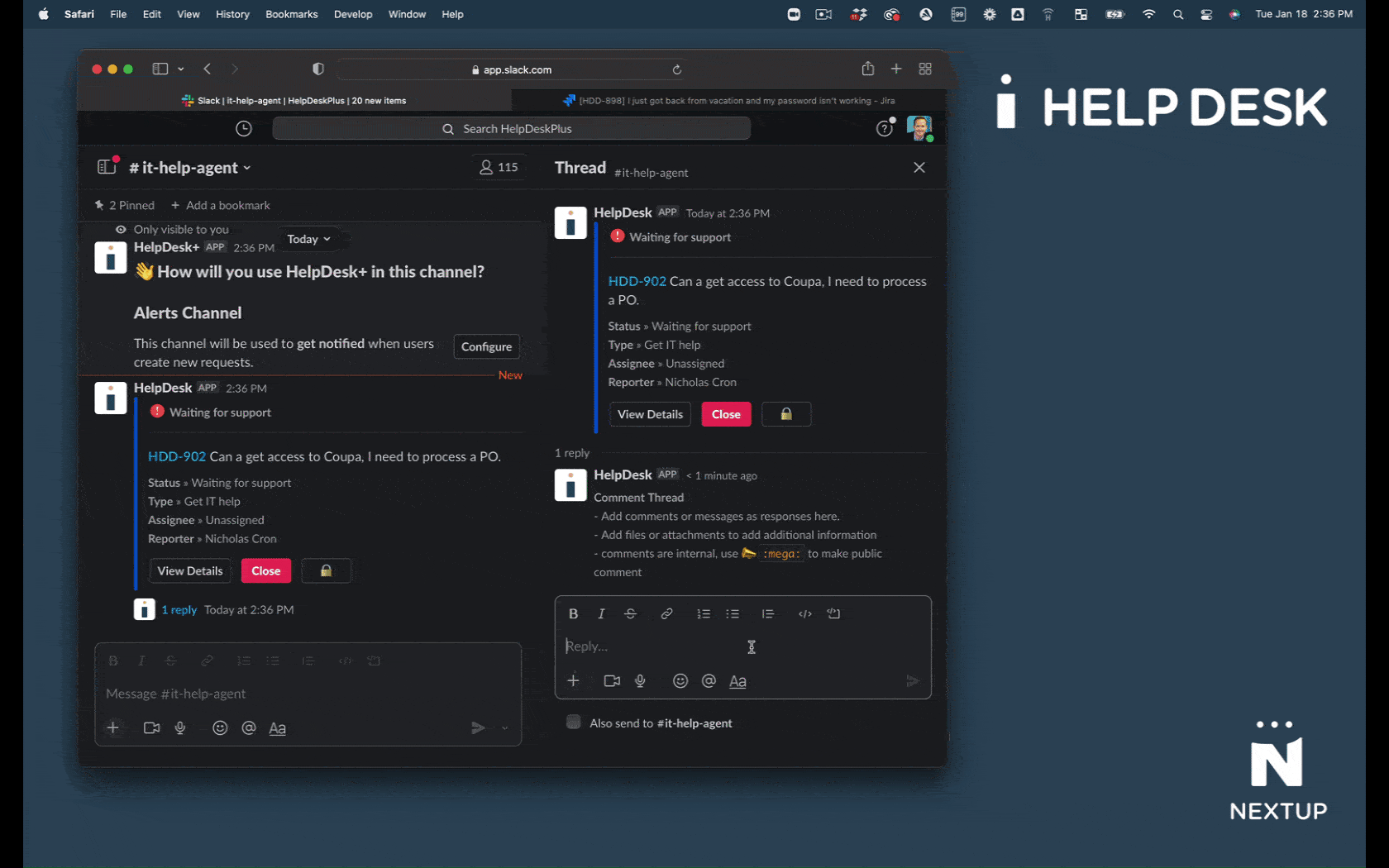Check 'Also send to #it-help-agent' checkbox

coord(573,722)
